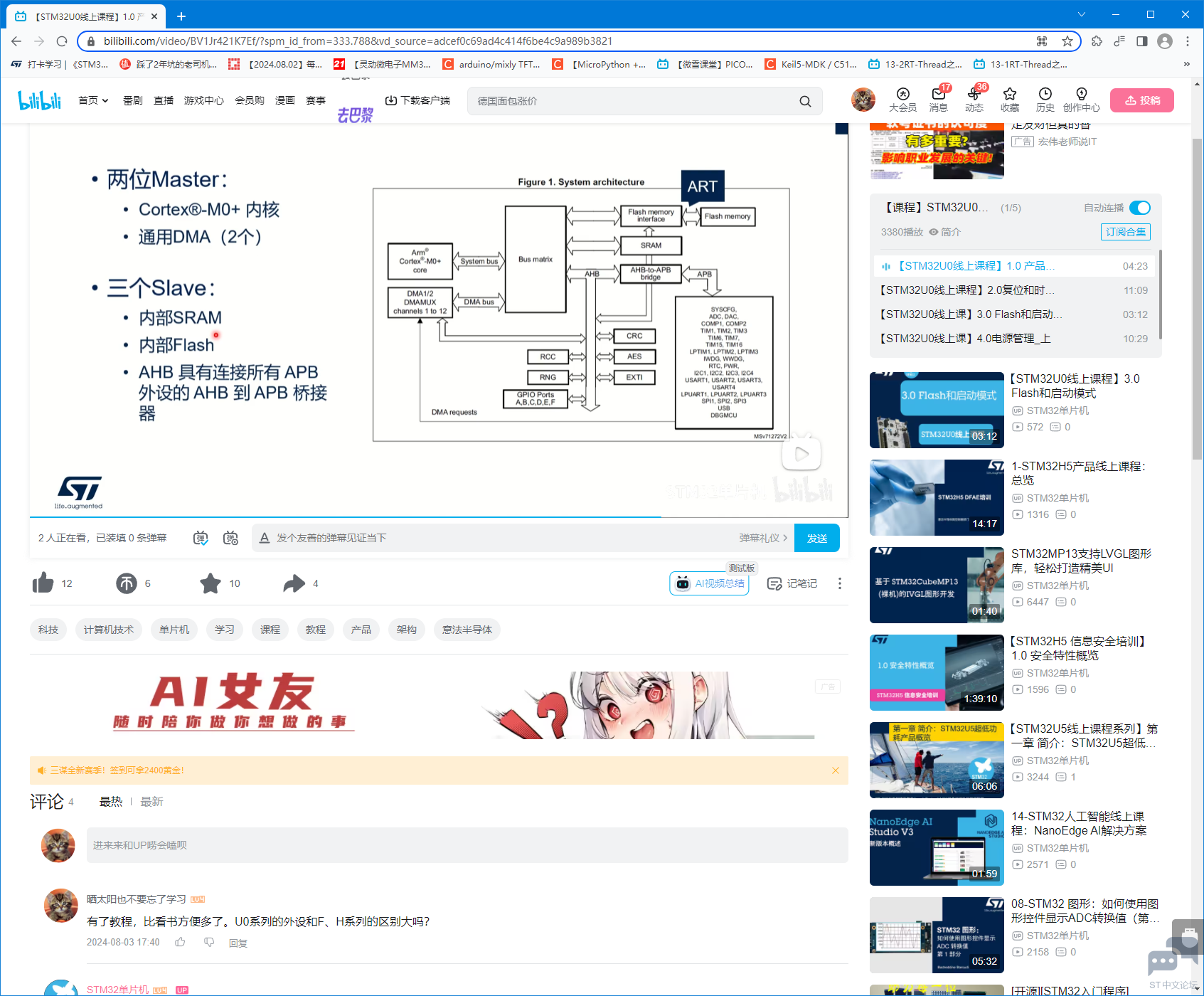
Task: Share the video with arrow icon
Action: tap(294, 583)
